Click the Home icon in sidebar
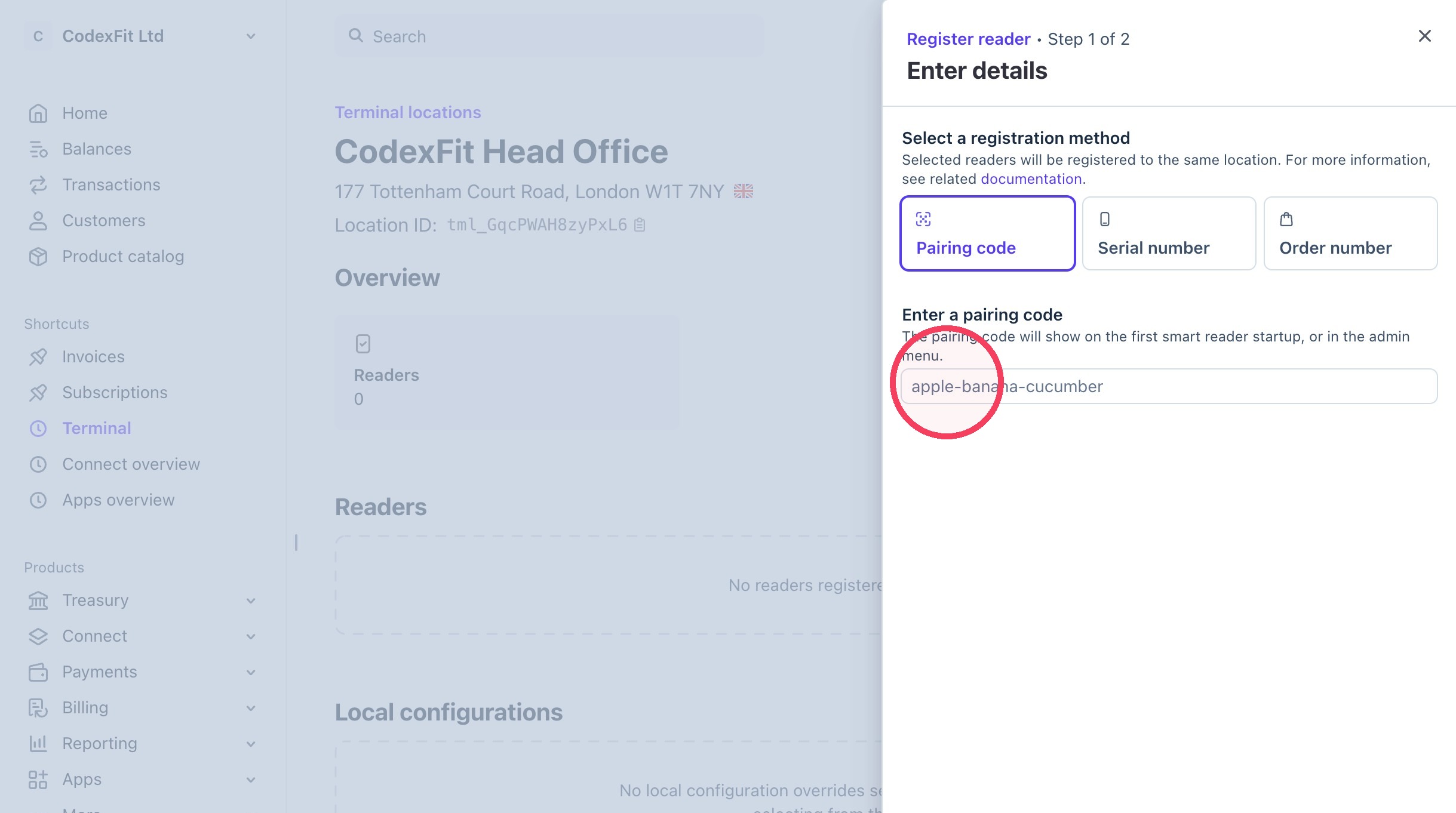The width and height of the screenshot is (1456, 813). tap(38, 113)
